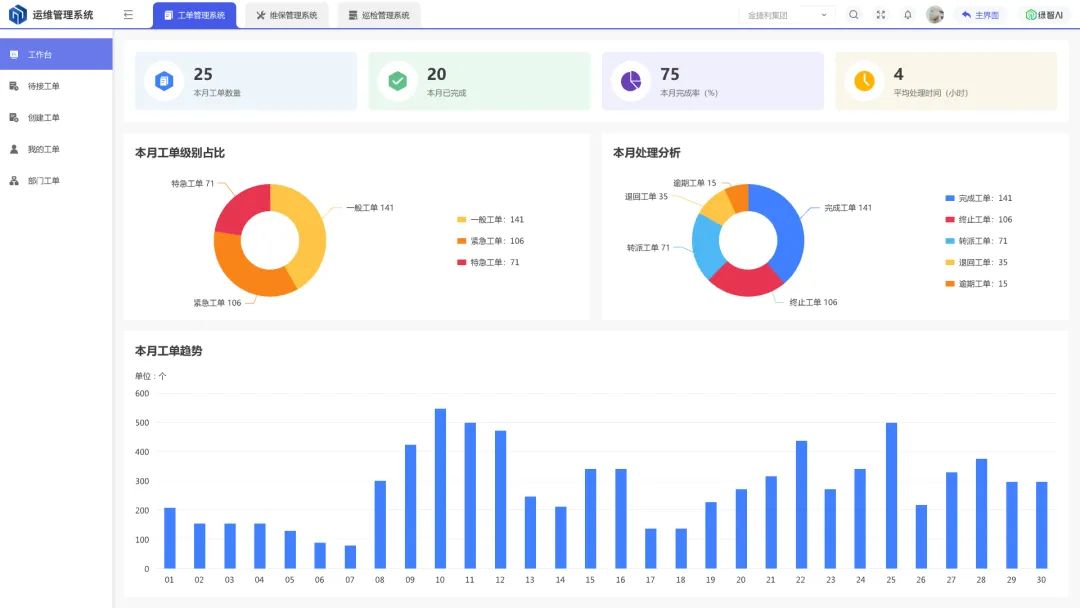Select the tallest bar, day 10, in 本月工单趋势

[440, 489]
